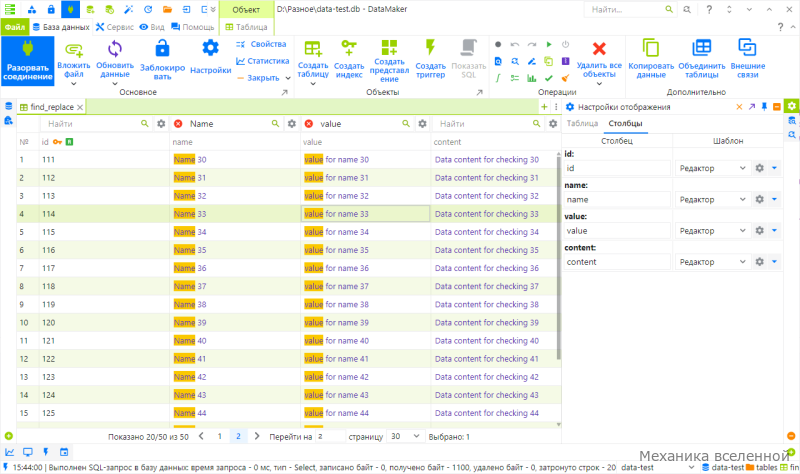This screenshot has height=474, width=800.
Task: Close the find_replace tab
Action: coord(80,107)
